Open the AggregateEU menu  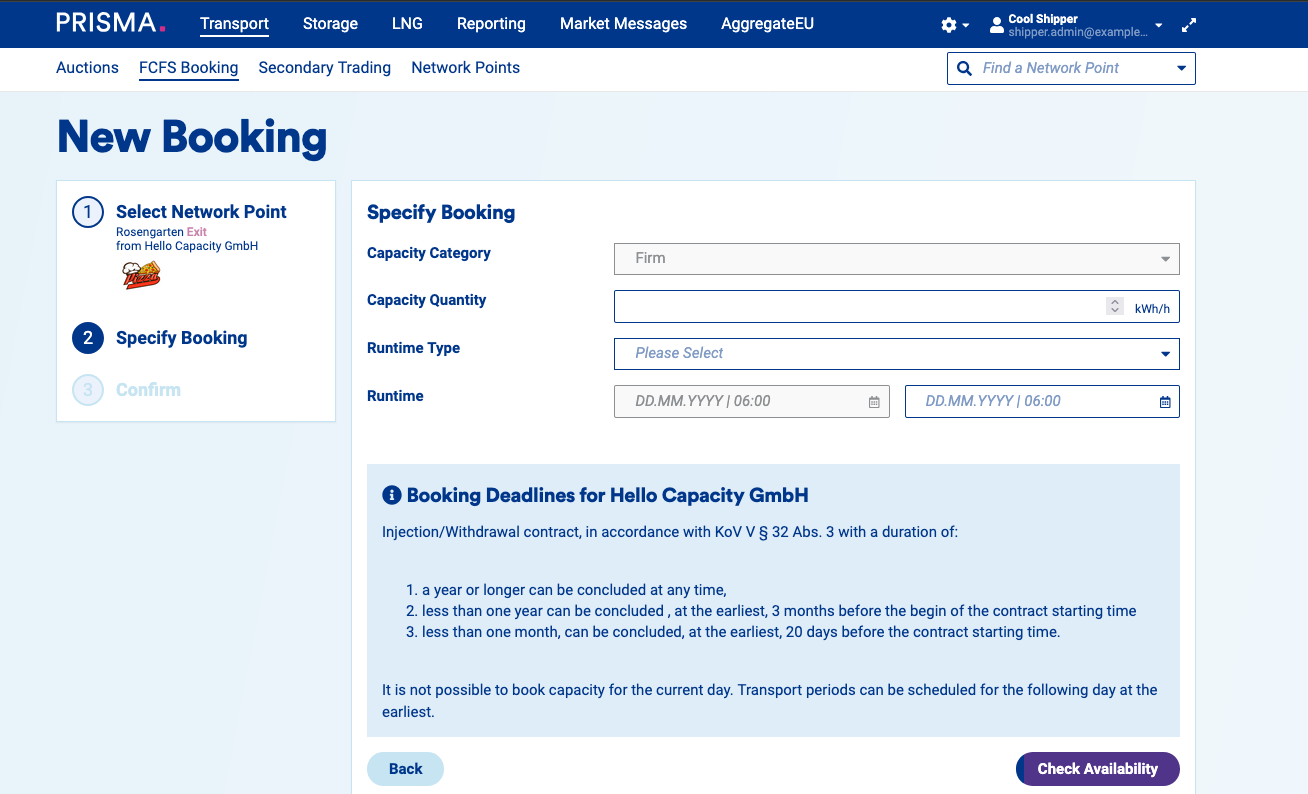pos(767,24)
